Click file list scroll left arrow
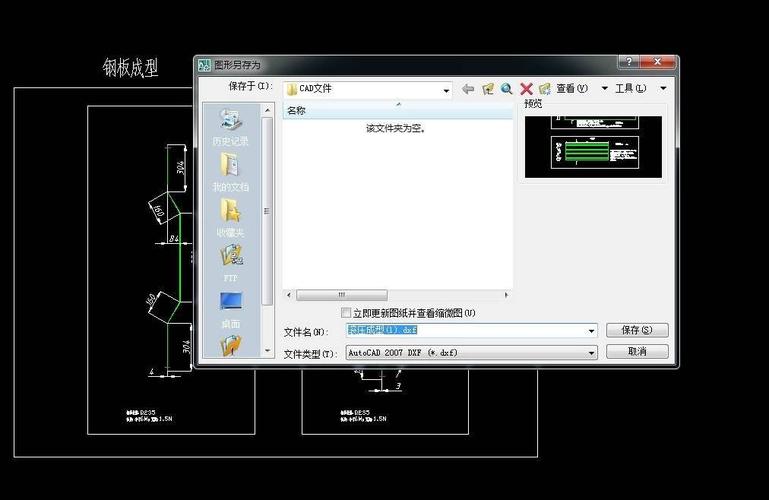 289,295
